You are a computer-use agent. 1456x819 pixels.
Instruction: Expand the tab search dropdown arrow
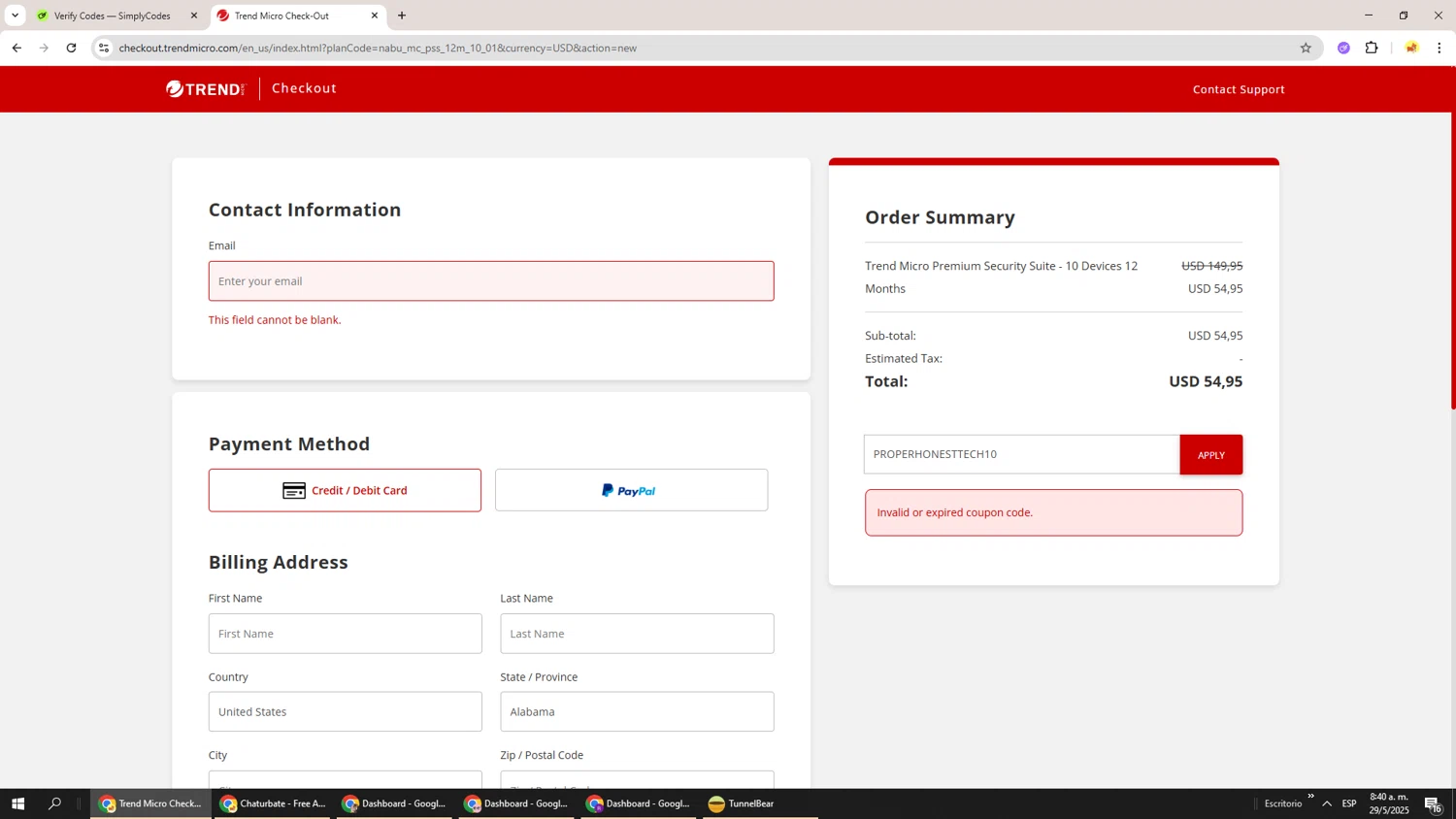tap(15, 16)
